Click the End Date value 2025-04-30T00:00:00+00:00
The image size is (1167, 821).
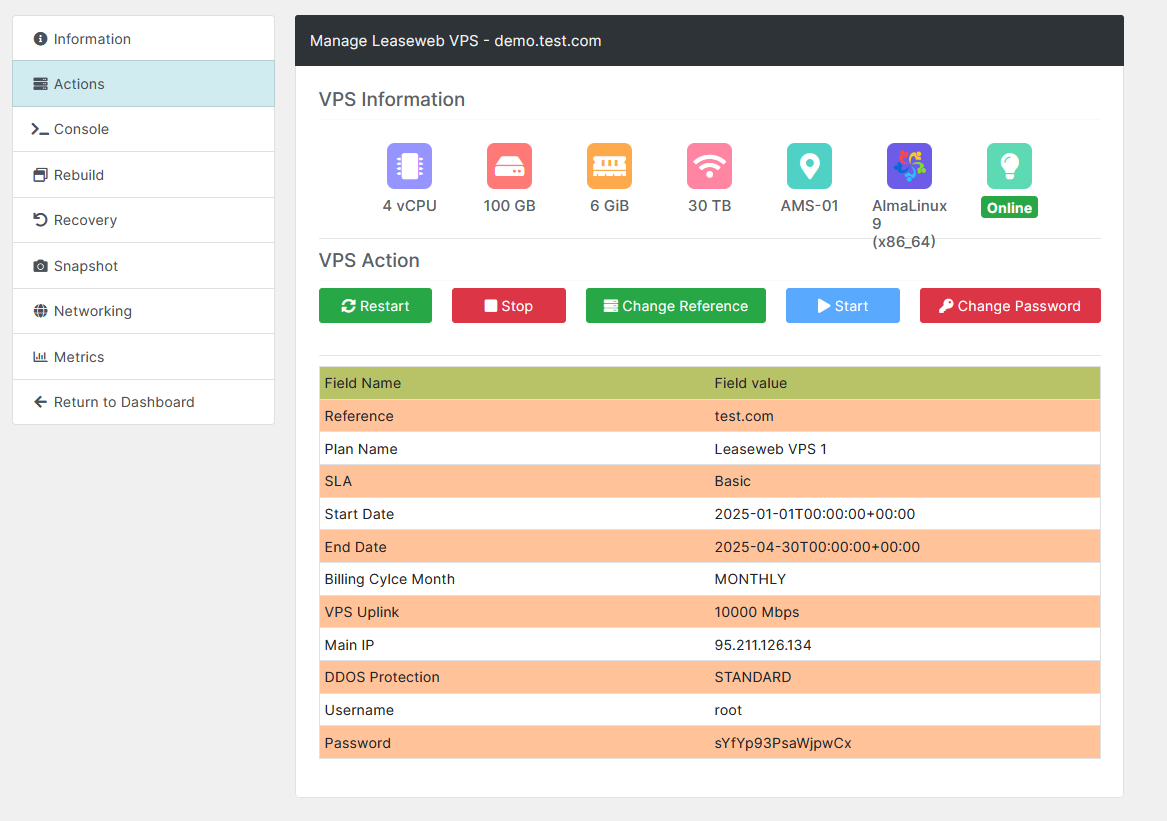817,547
